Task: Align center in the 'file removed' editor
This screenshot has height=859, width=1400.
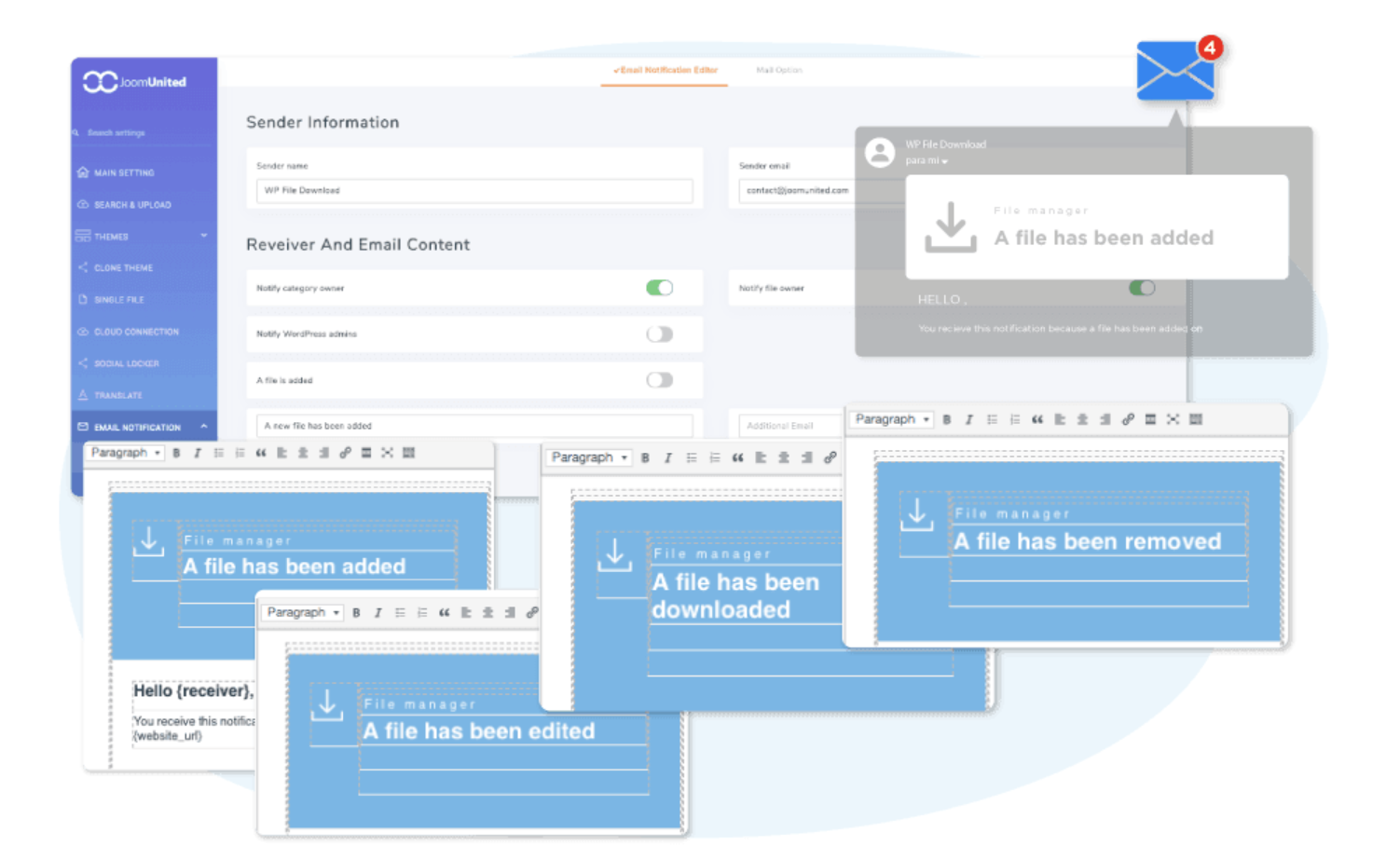Action: (x=1082, y=420)
